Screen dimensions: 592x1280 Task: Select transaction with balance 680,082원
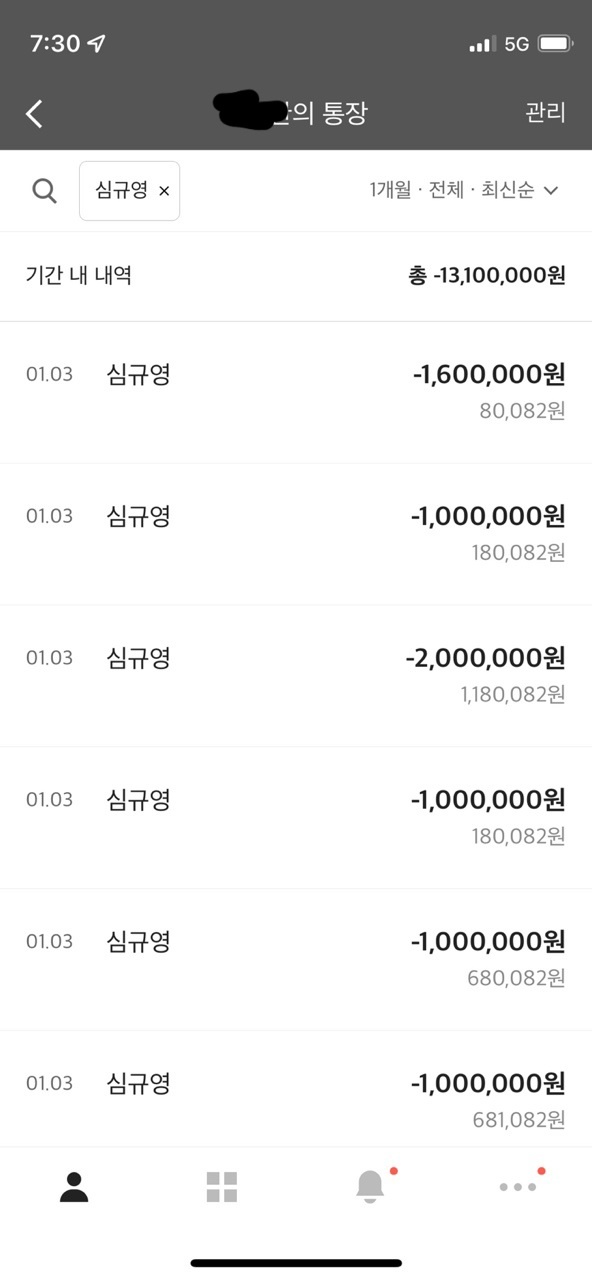[296, 959]
